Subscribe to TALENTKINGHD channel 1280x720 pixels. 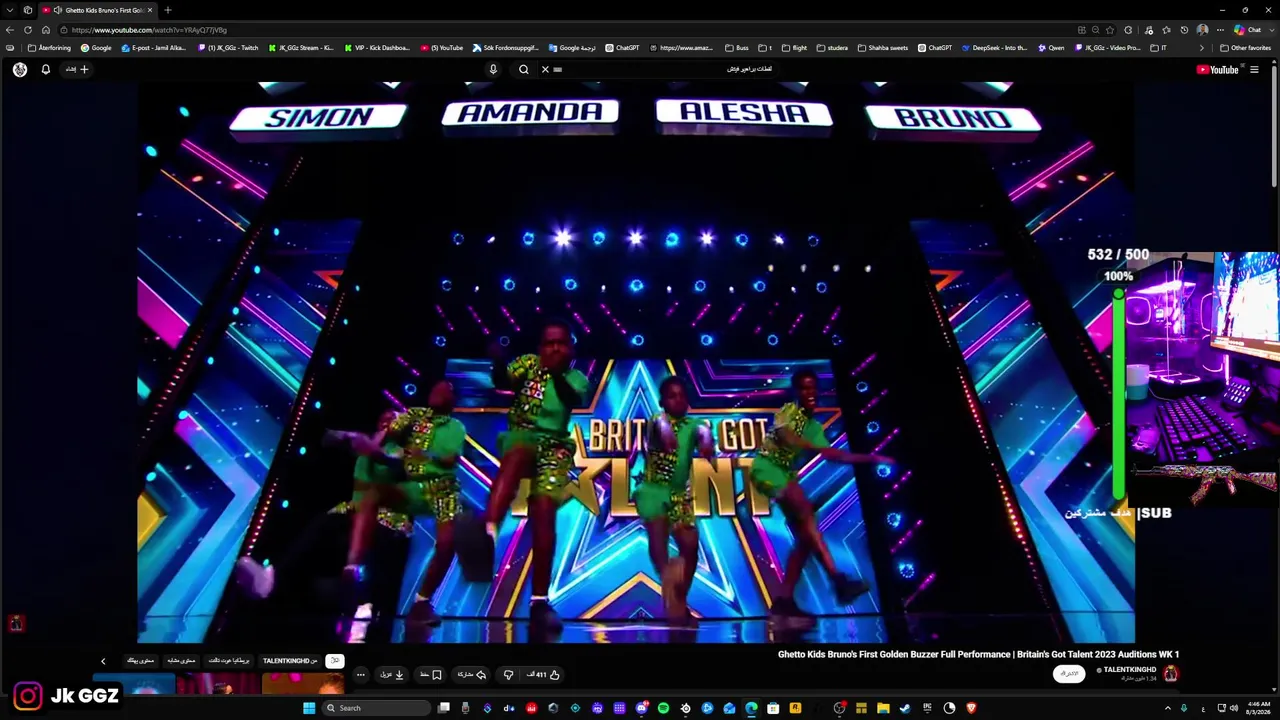[x=1069, y=673]
